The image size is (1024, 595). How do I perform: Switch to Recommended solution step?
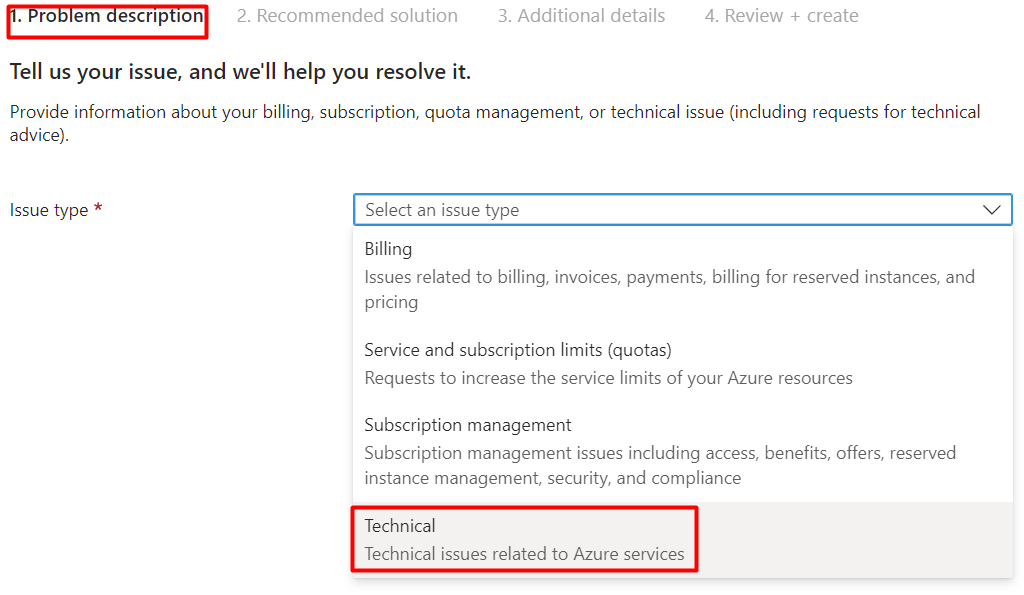tap(347, 16)
